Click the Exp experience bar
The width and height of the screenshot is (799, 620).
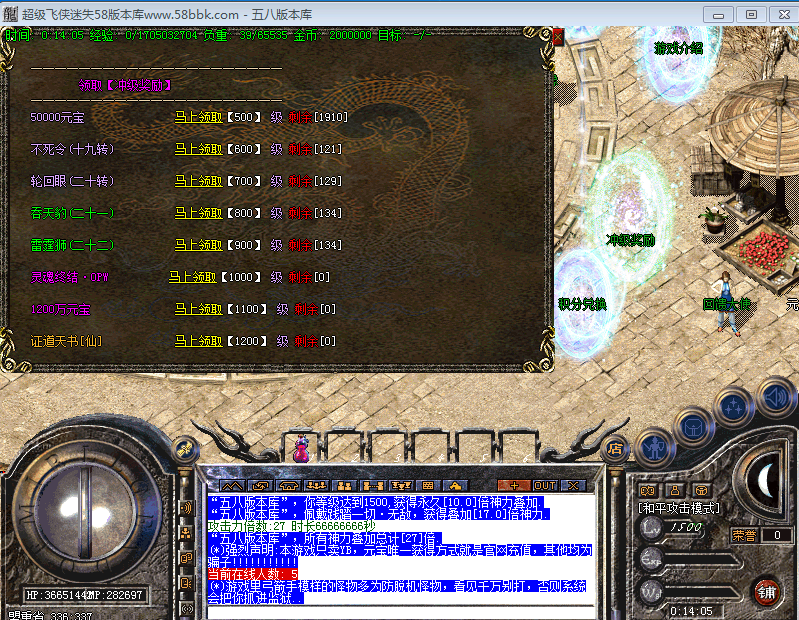tap(700, 560)
